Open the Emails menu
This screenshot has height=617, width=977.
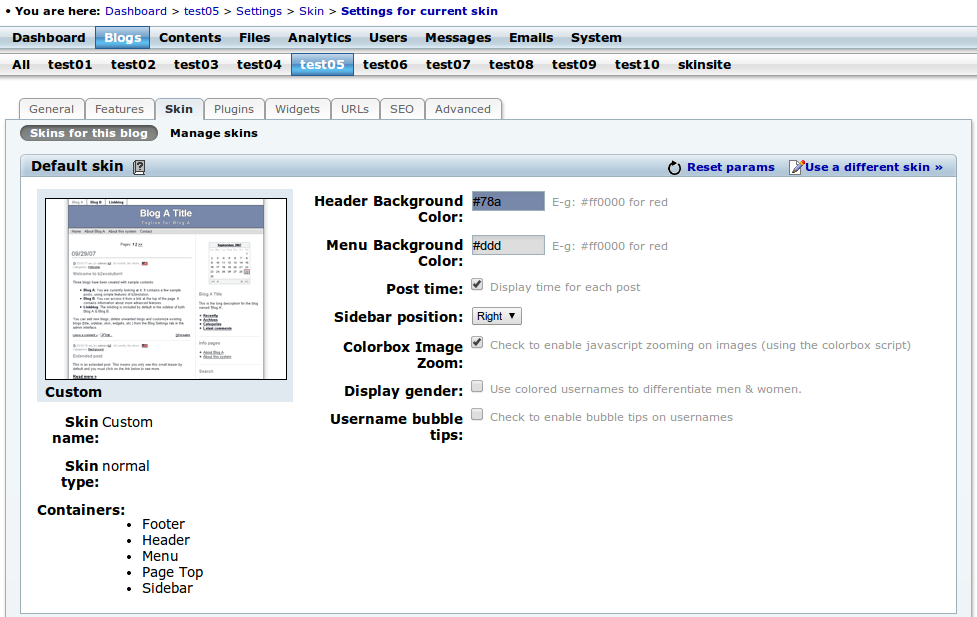click(x=531, y=37)
